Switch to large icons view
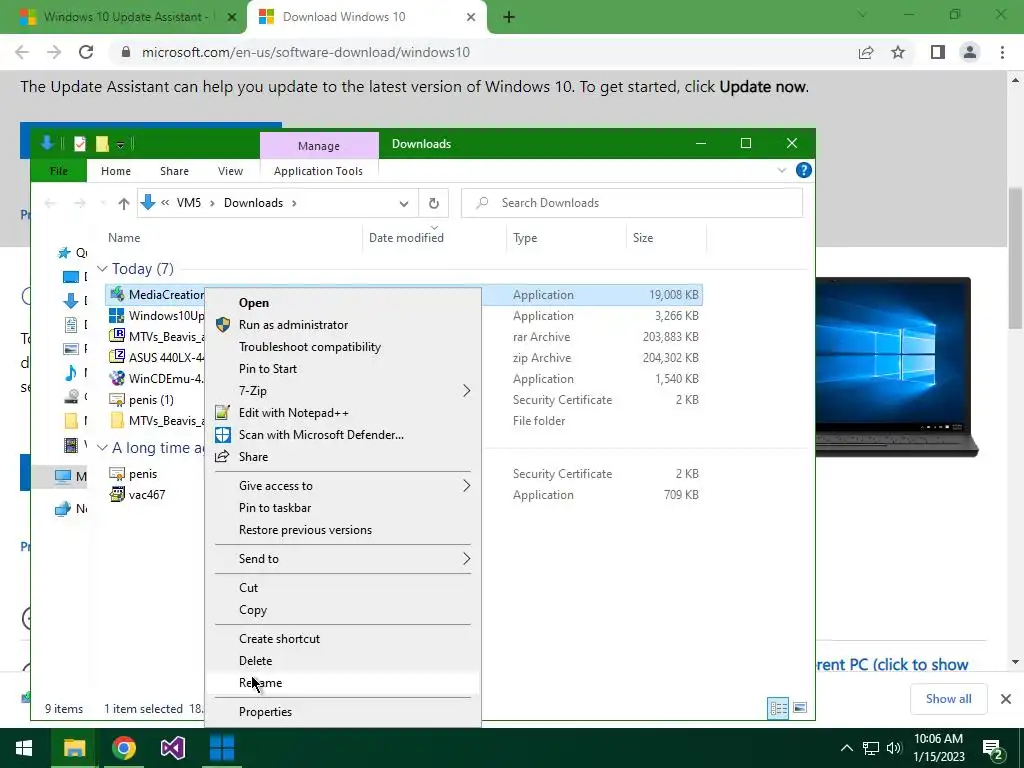This screenshot has width=1024, height=768. pyautogui.click(x=800, y=709)
